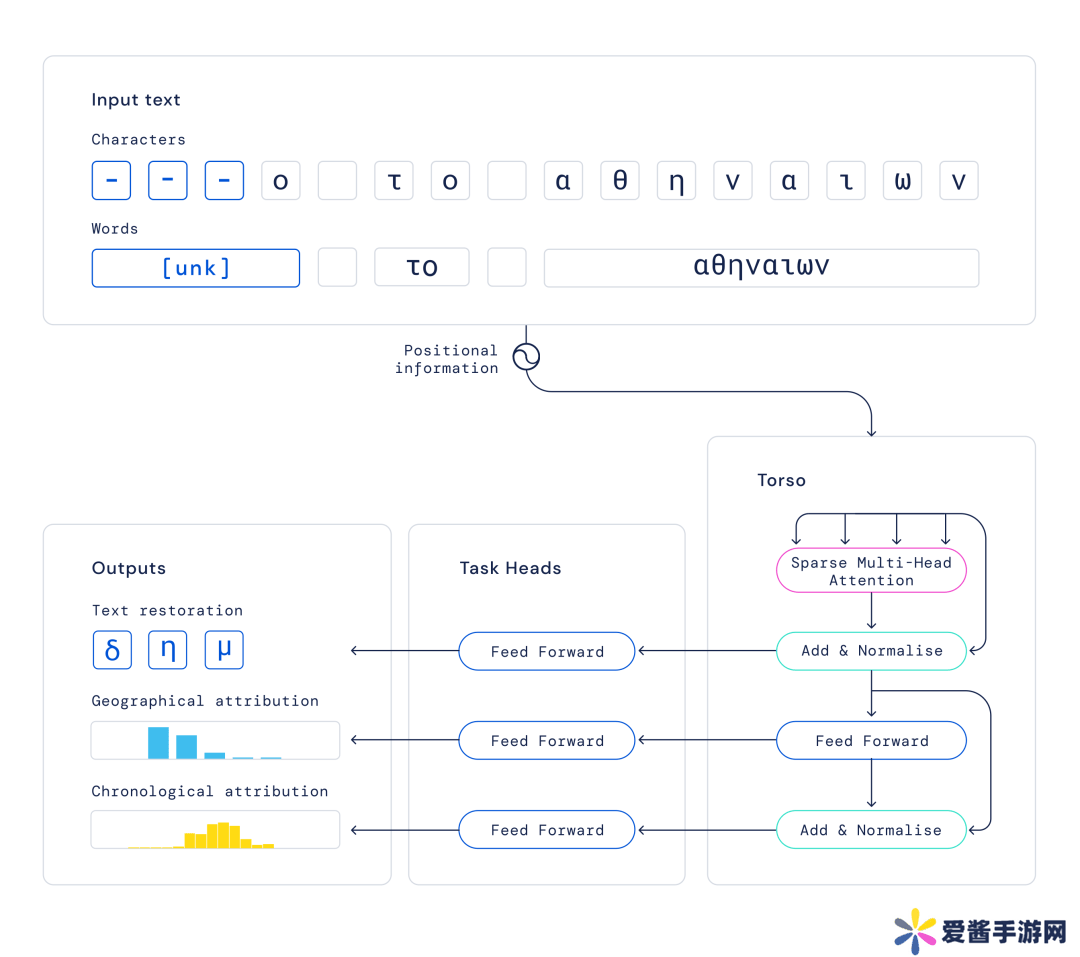Image resolution: width=1080 pixels, height=957 pixels.
Task: Click the Sparse Multi-Head Attention block
Action: (871, 570)
